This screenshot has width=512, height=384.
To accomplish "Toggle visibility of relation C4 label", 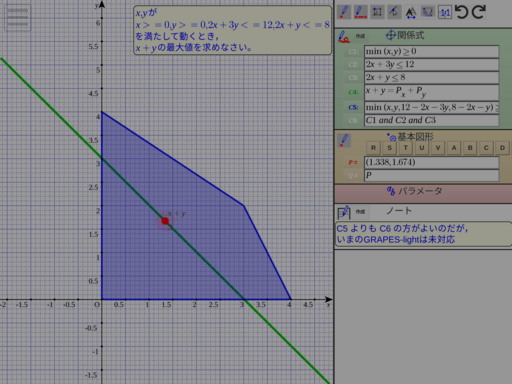I will 353,92.
